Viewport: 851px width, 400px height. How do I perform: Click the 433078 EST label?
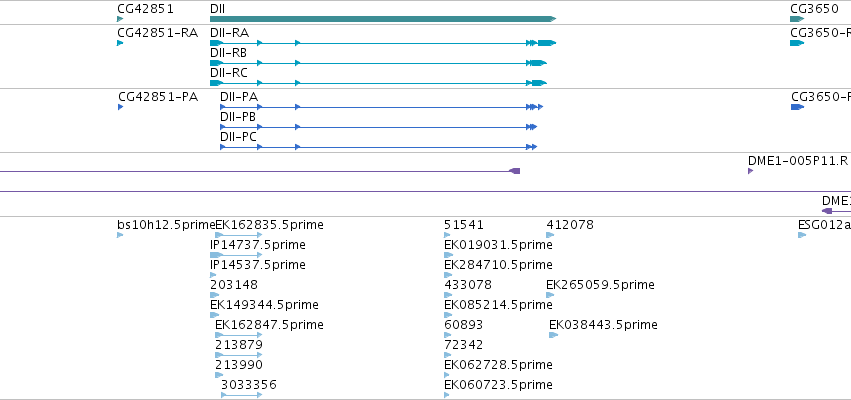pos(468,285)
